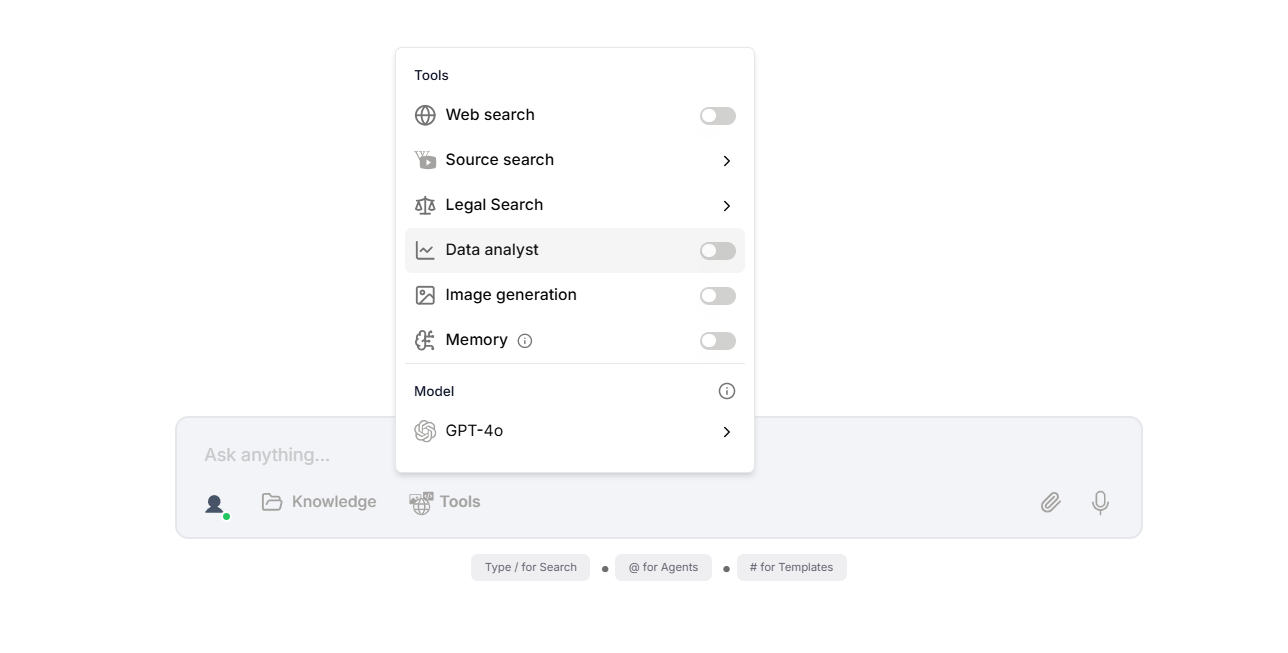Click the globe icon beside Web search
This screenshot has height=653, width=1288.
point(425,115)
